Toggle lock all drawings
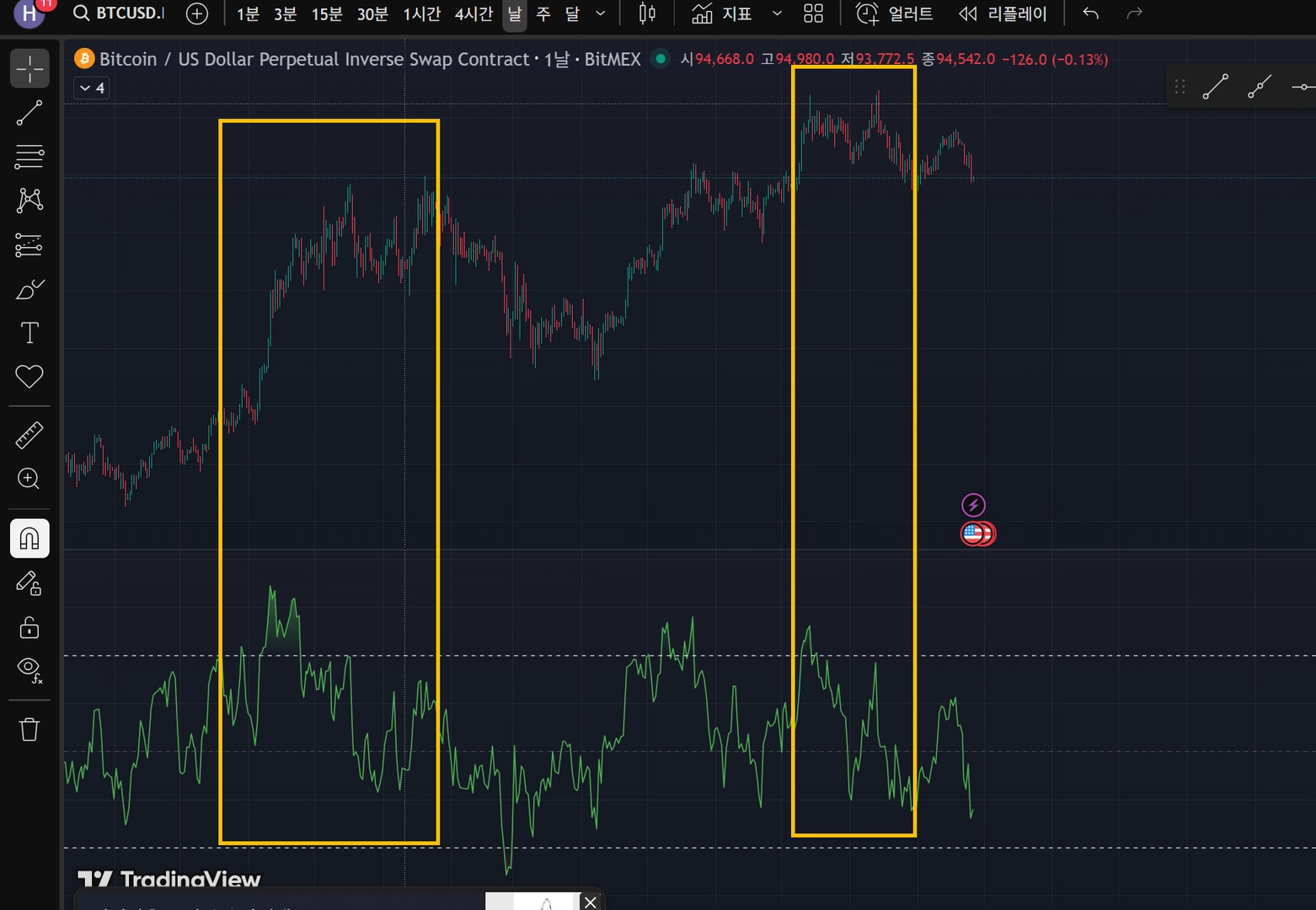 [x=29, y=627]
